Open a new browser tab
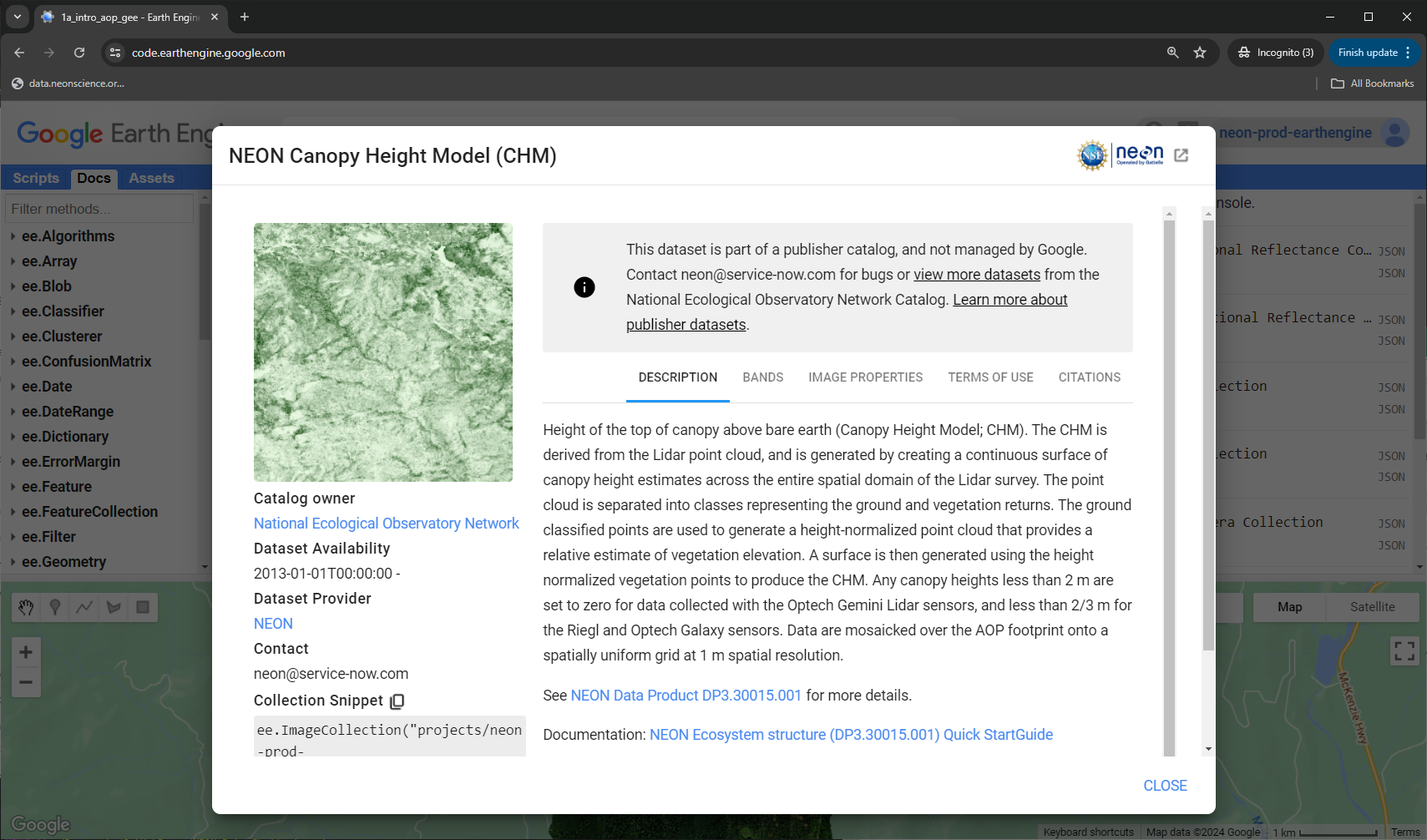This screenshot has width=1427, height=840. pyautogui.click(x=245, y=17)
